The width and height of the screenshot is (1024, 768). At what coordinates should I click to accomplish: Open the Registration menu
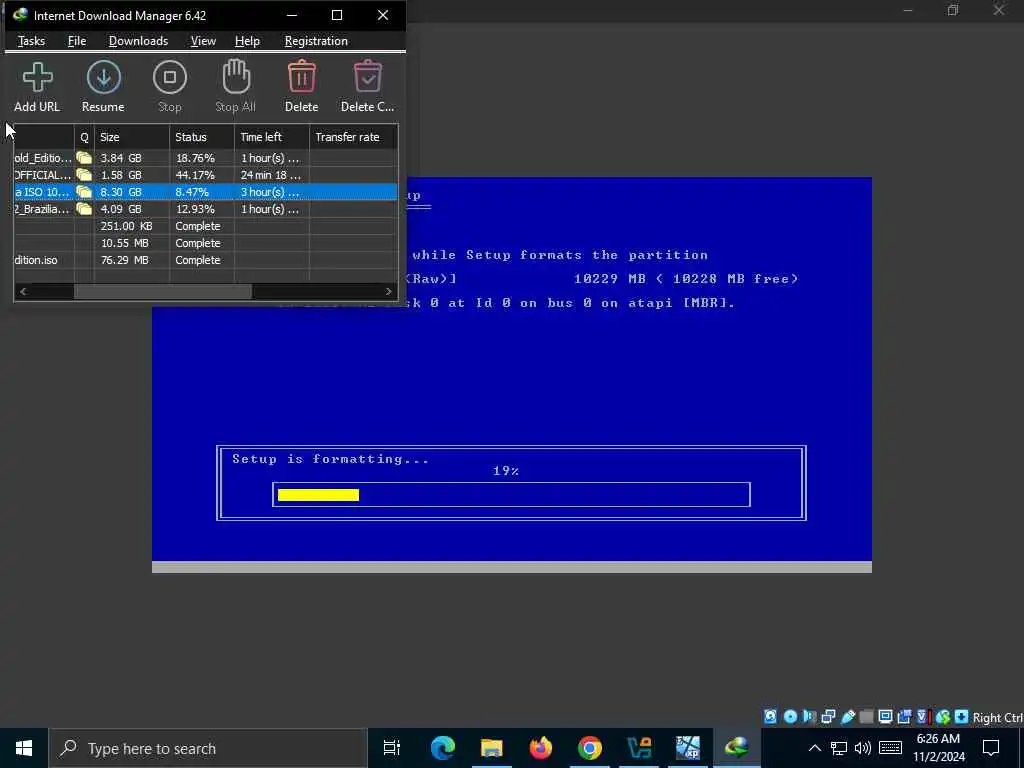(x=316, y=40)
